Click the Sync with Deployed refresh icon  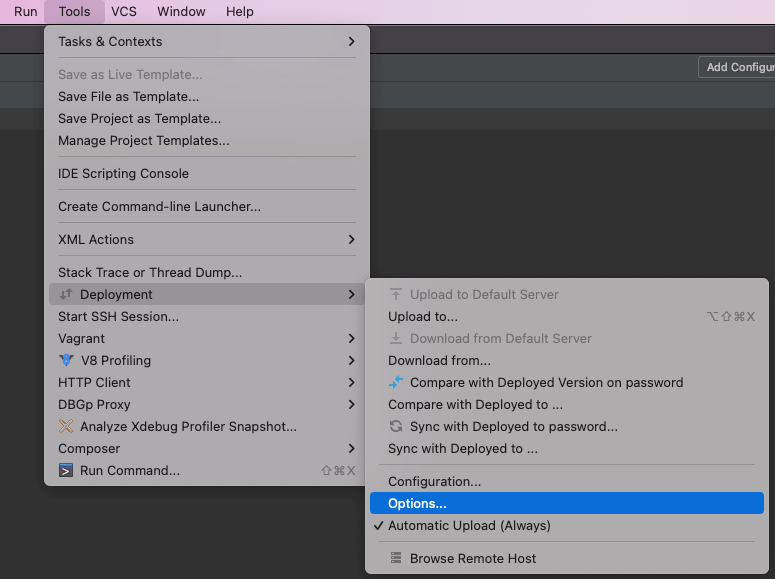[x=396, y=427]
